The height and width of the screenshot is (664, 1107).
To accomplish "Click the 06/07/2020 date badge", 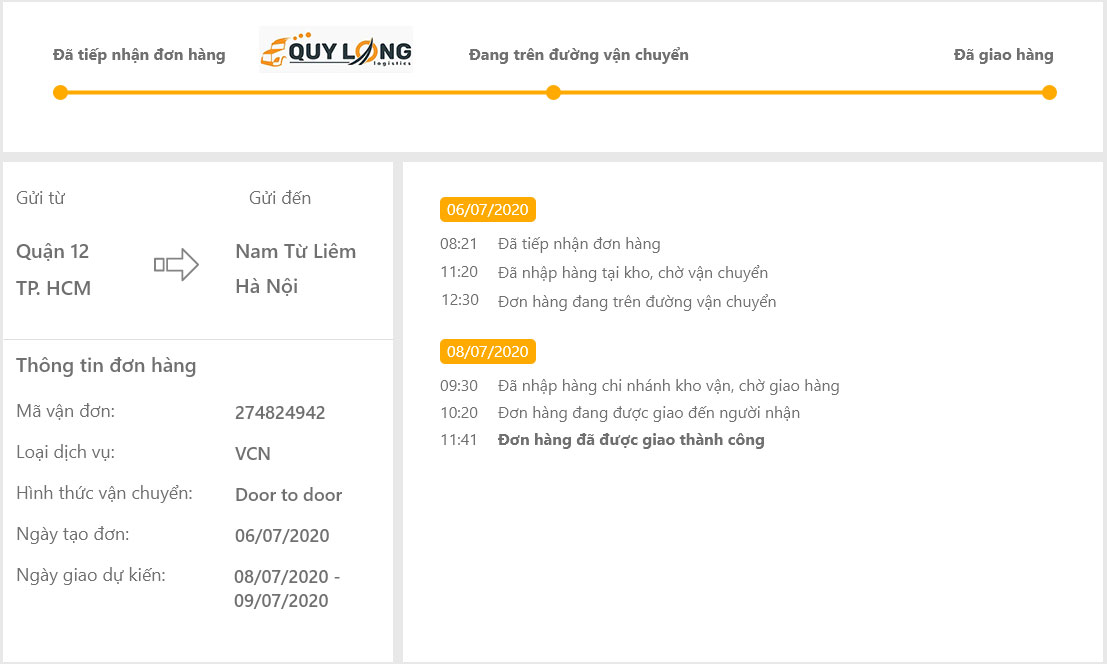I will click(488, 210).
